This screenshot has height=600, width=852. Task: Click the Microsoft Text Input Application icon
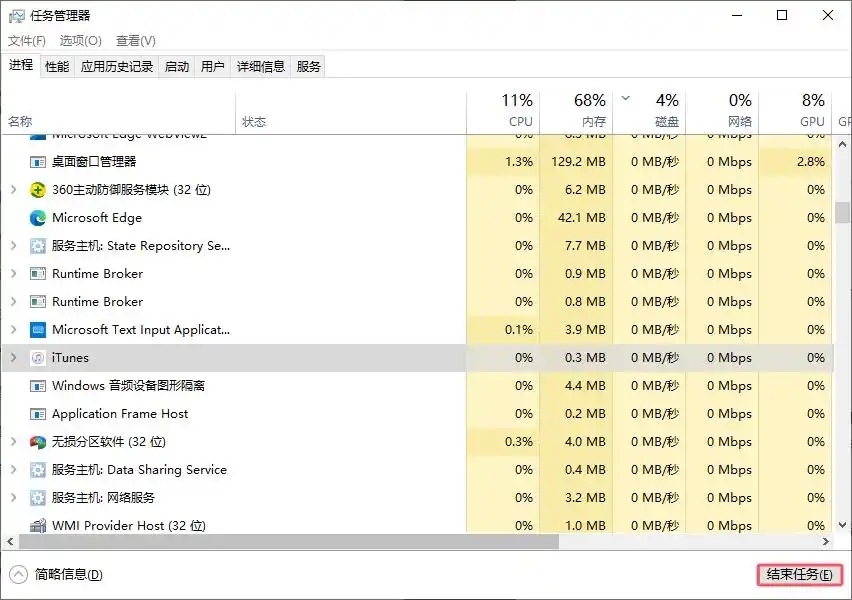(x=37, y=330)
